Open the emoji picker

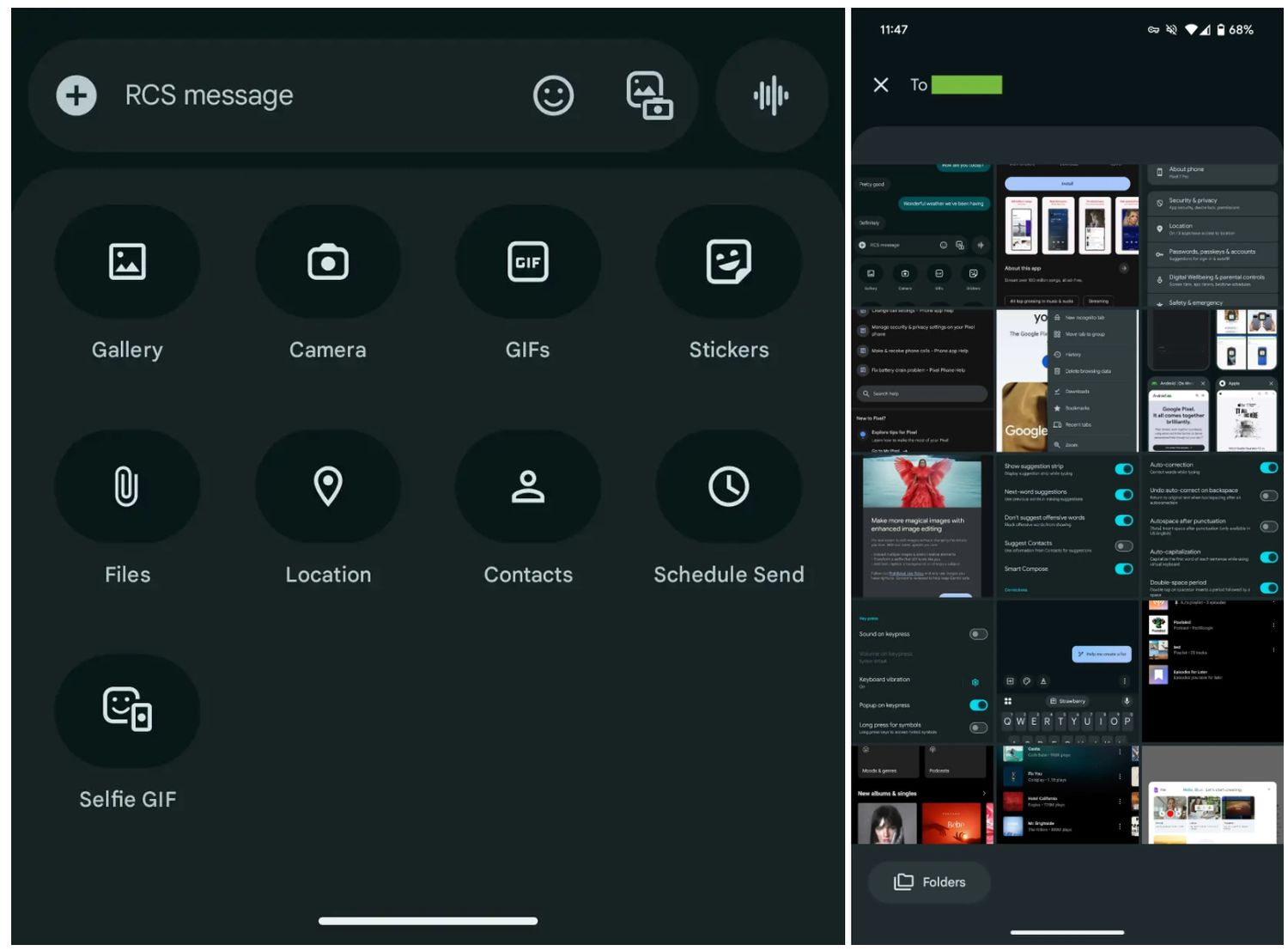pyautogui.click(x=553, y=95)
